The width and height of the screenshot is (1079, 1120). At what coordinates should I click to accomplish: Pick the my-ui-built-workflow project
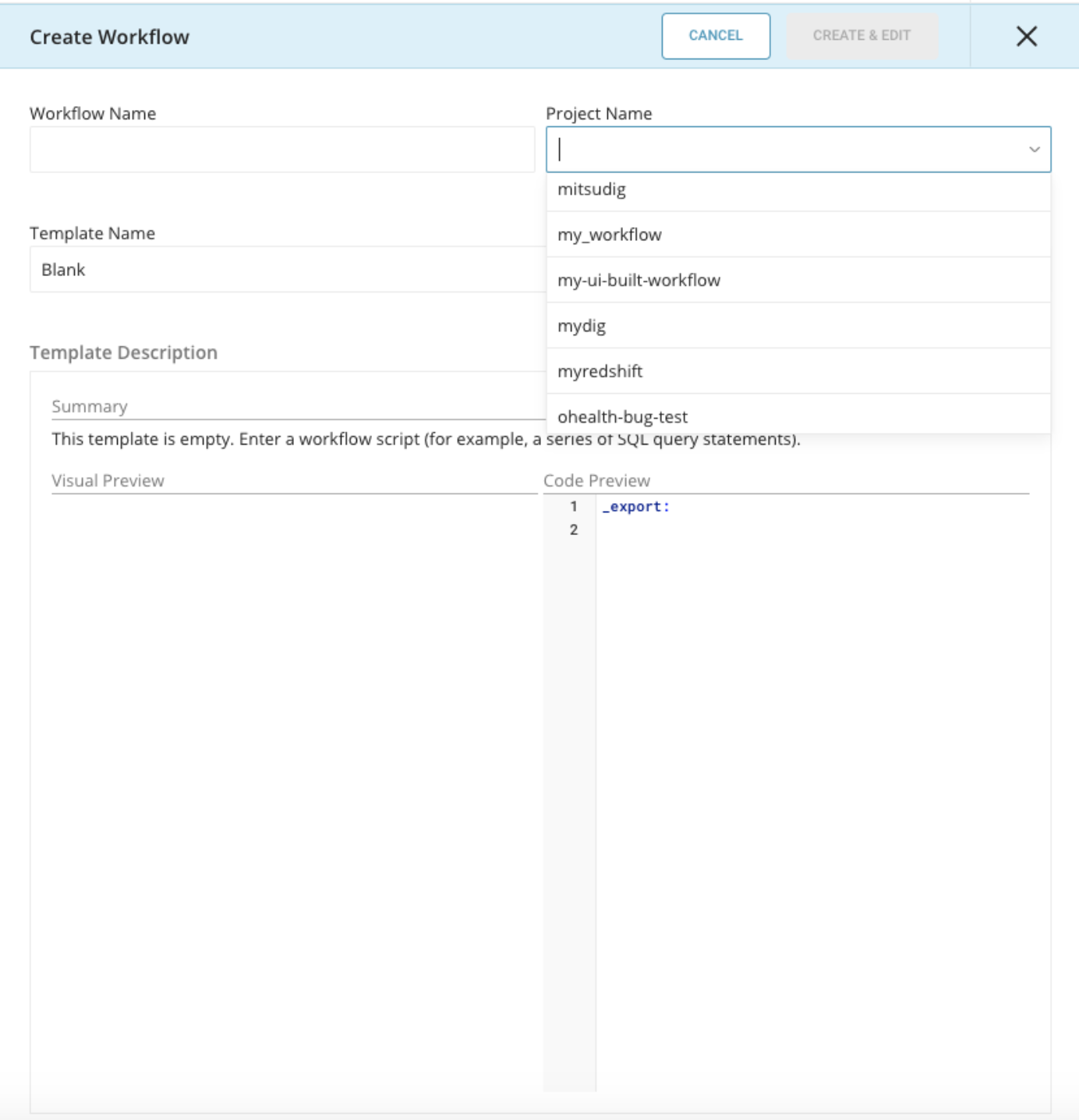point(639,280)
